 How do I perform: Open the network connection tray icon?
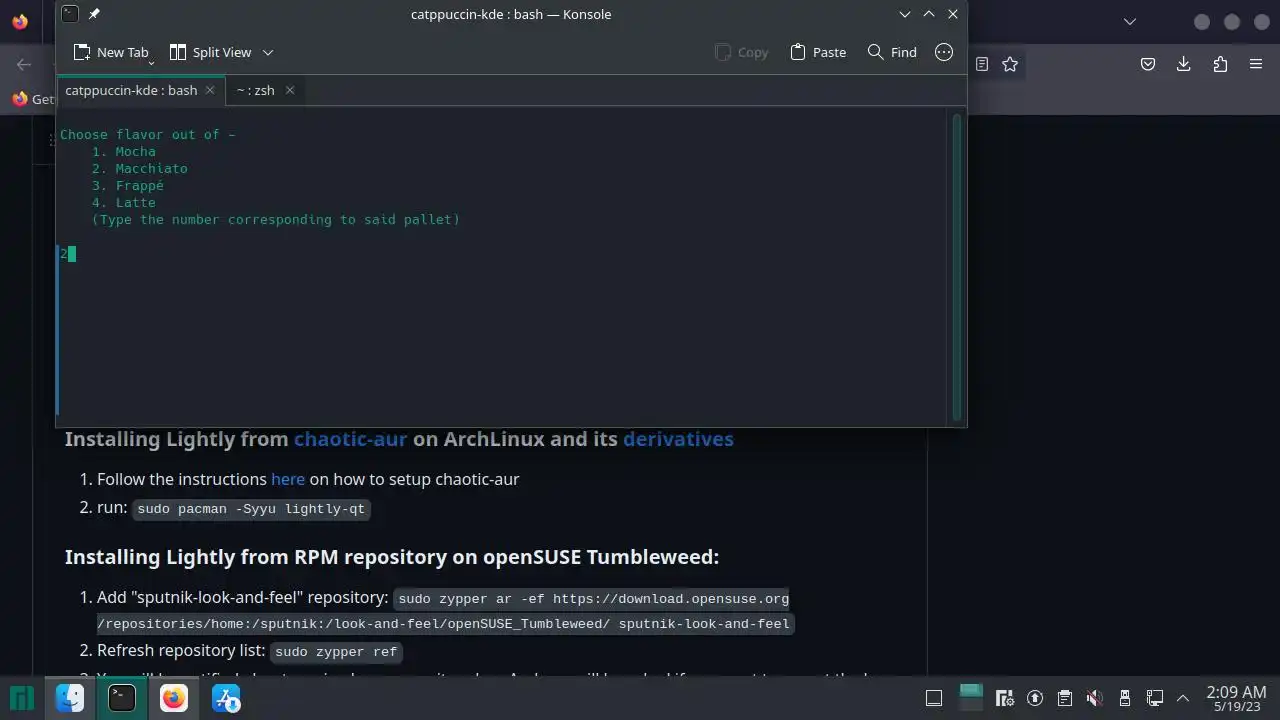pos(1155,698)
